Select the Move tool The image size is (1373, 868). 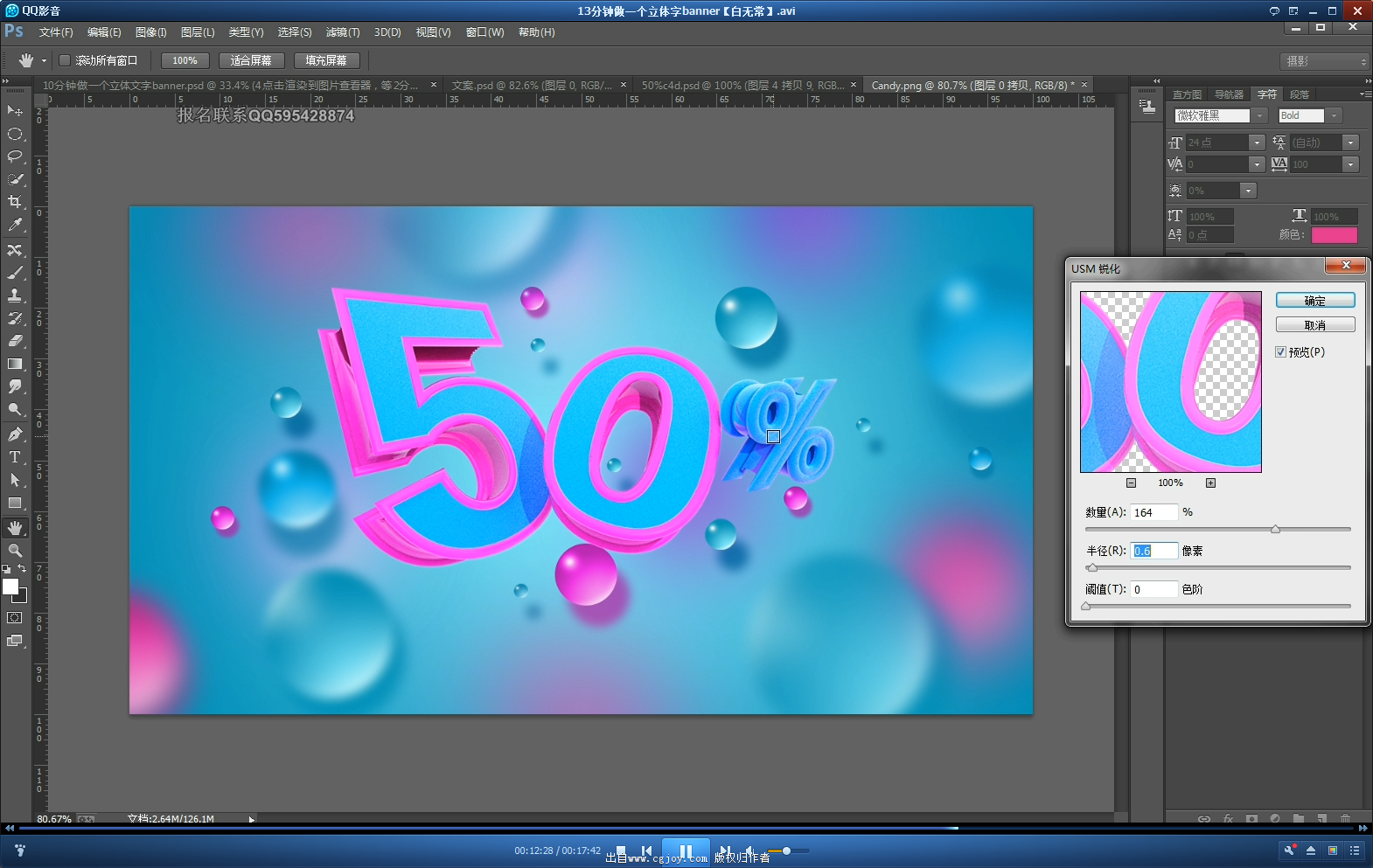tap(15, 111)
